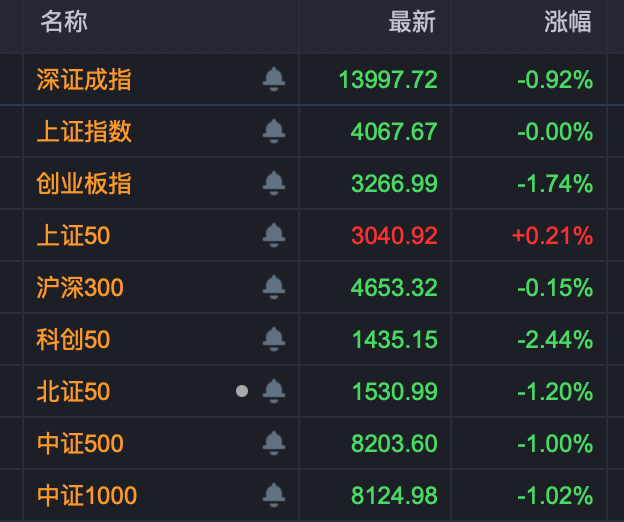Set the alert bell for 中证500
Image resolution: width=624 pixels, height=522 pixels.
click(274, 444)
